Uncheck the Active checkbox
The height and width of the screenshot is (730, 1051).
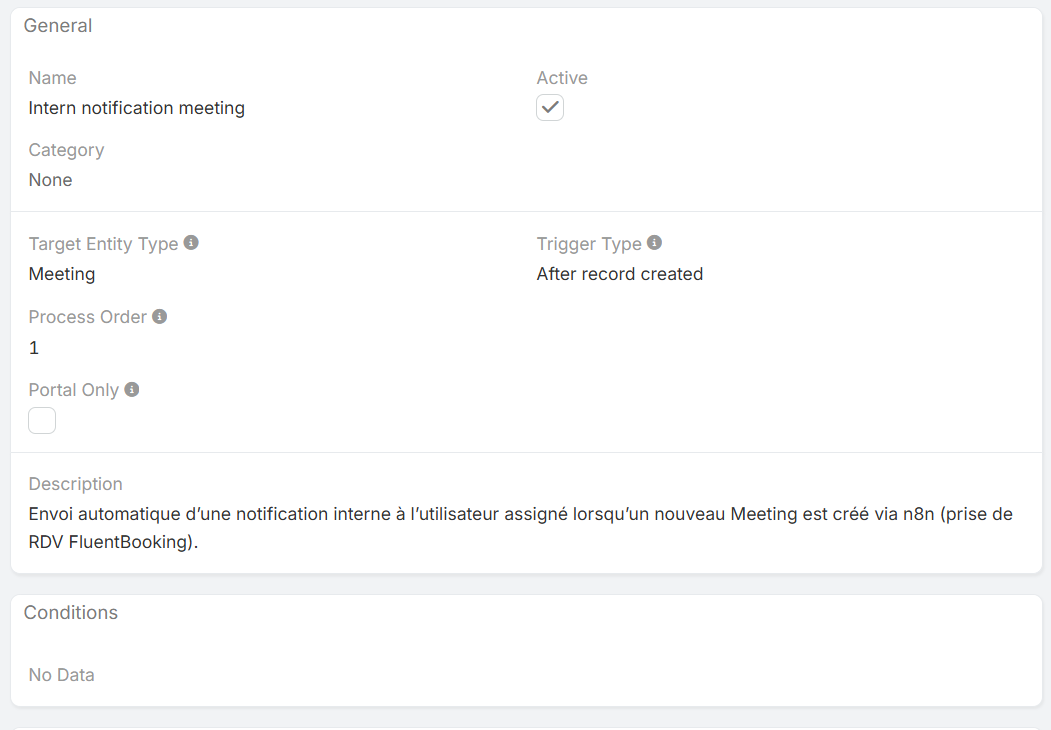[550, 108]
